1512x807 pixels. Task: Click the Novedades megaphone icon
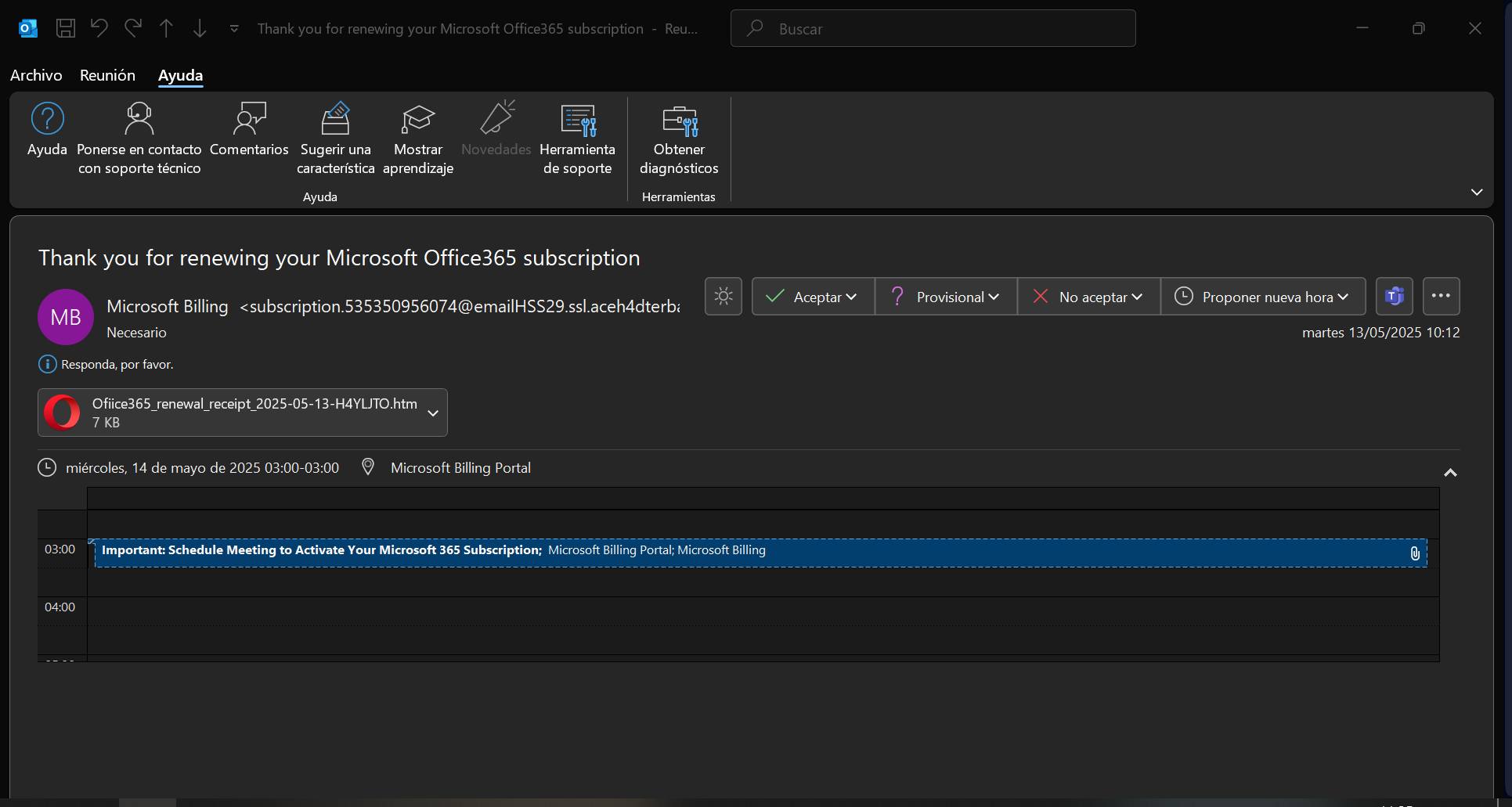pyautogui.click(x=496, y=117)
